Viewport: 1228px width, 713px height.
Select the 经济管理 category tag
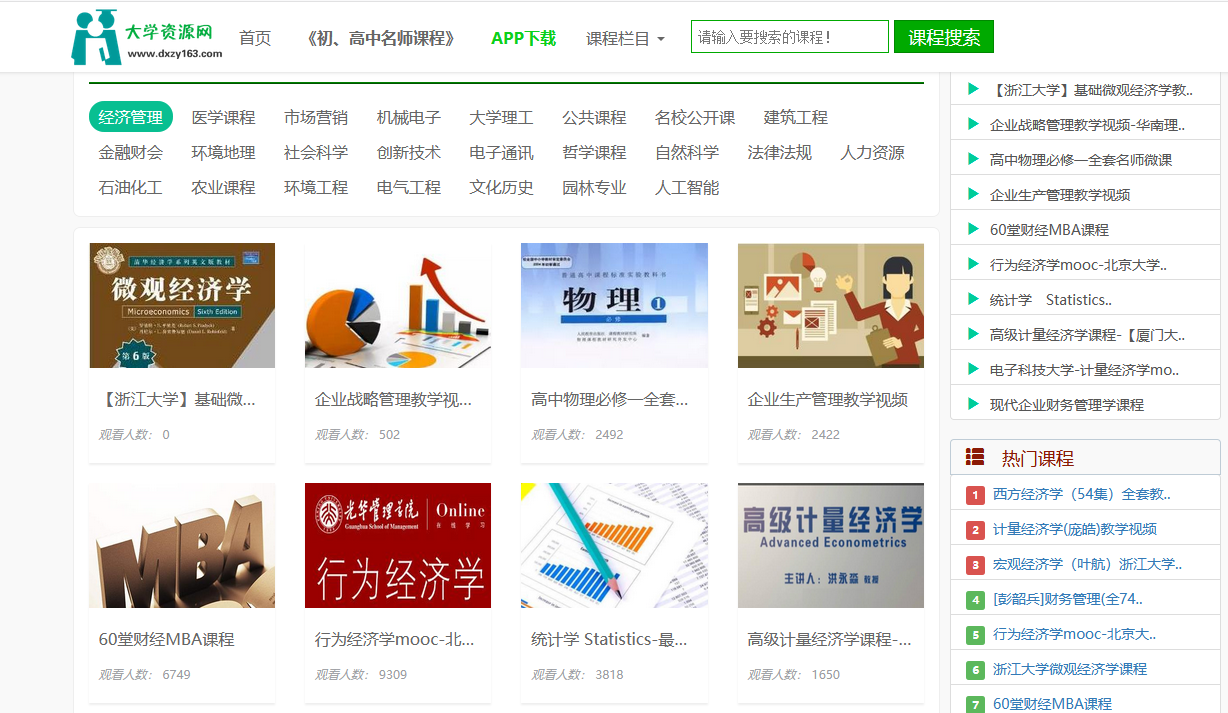coord(131,117)
